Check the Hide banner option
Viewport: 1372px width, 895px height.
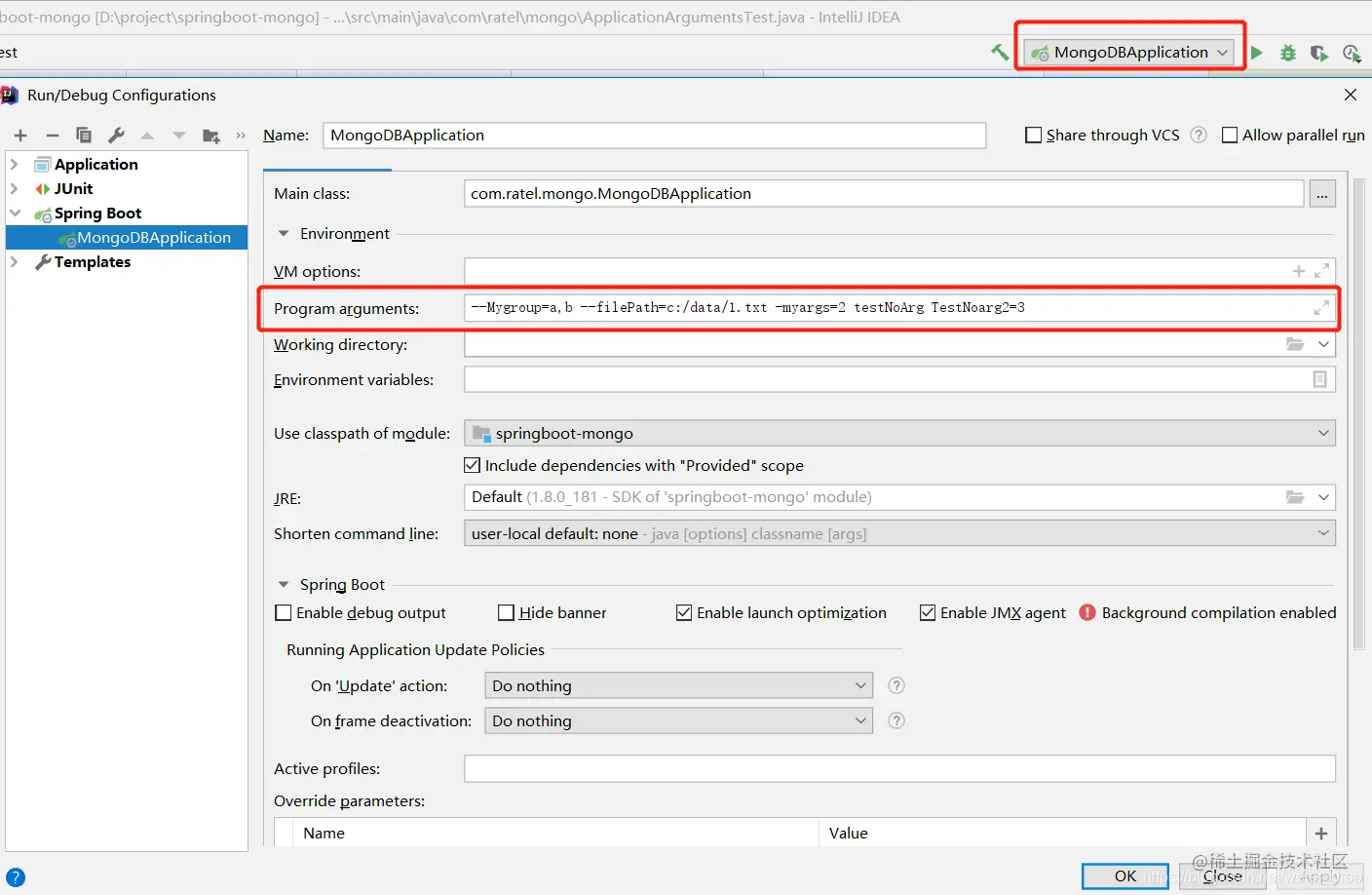506,612
